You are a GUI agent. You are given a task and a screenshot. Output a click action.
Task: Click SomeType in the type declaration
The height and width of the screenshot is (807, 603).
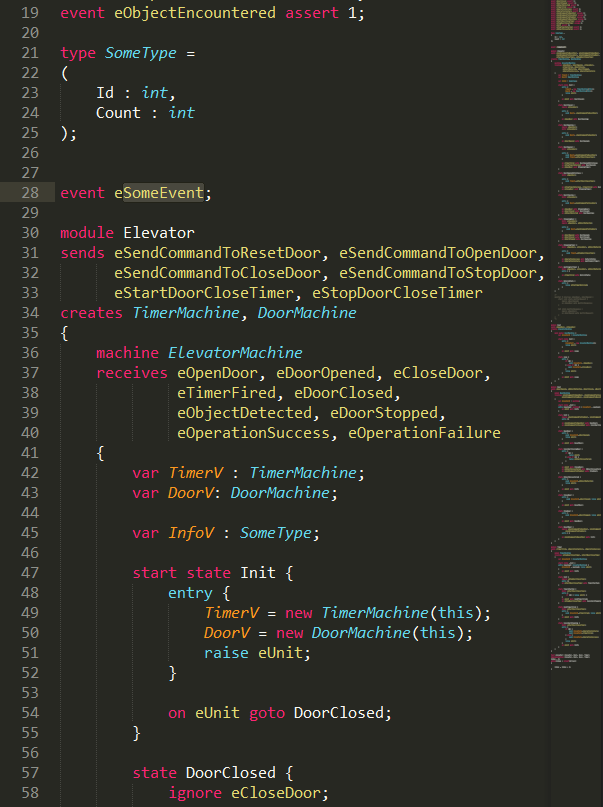(x=141, y=53)
